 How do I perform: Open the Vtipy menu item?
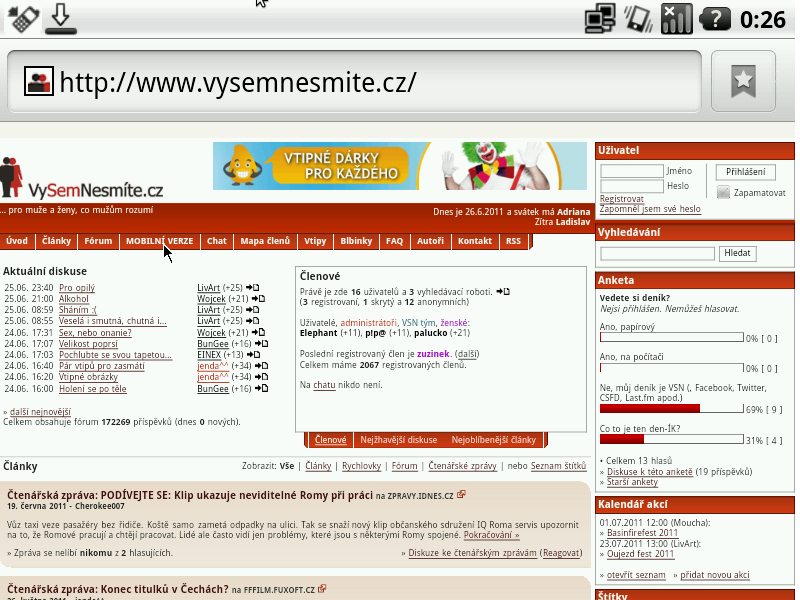(315, 241)
